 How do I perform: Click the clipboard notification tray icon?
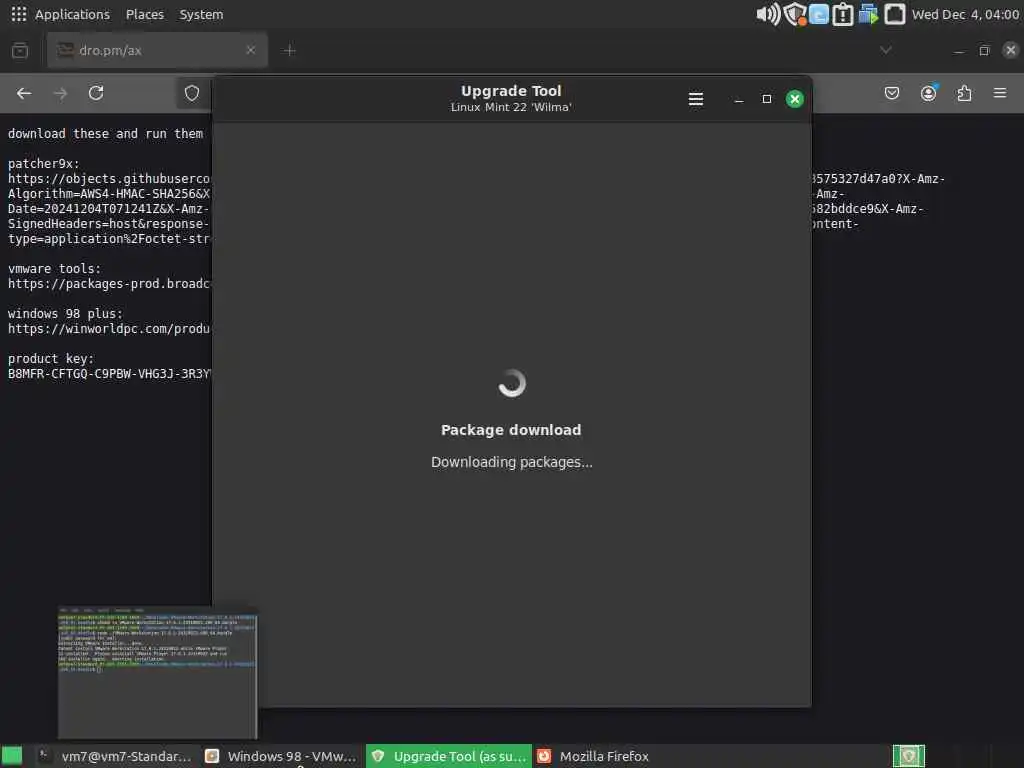click(x=842, y=14)
